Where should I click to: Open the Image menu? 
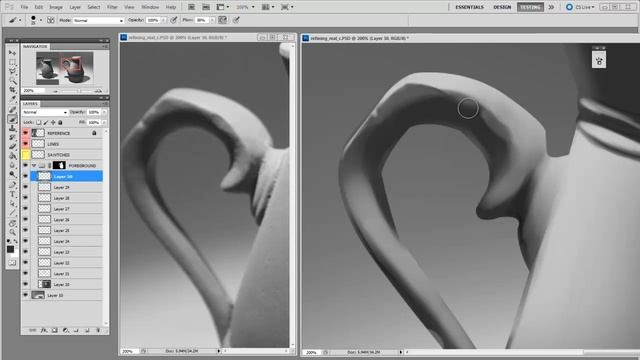click(56, 7)
